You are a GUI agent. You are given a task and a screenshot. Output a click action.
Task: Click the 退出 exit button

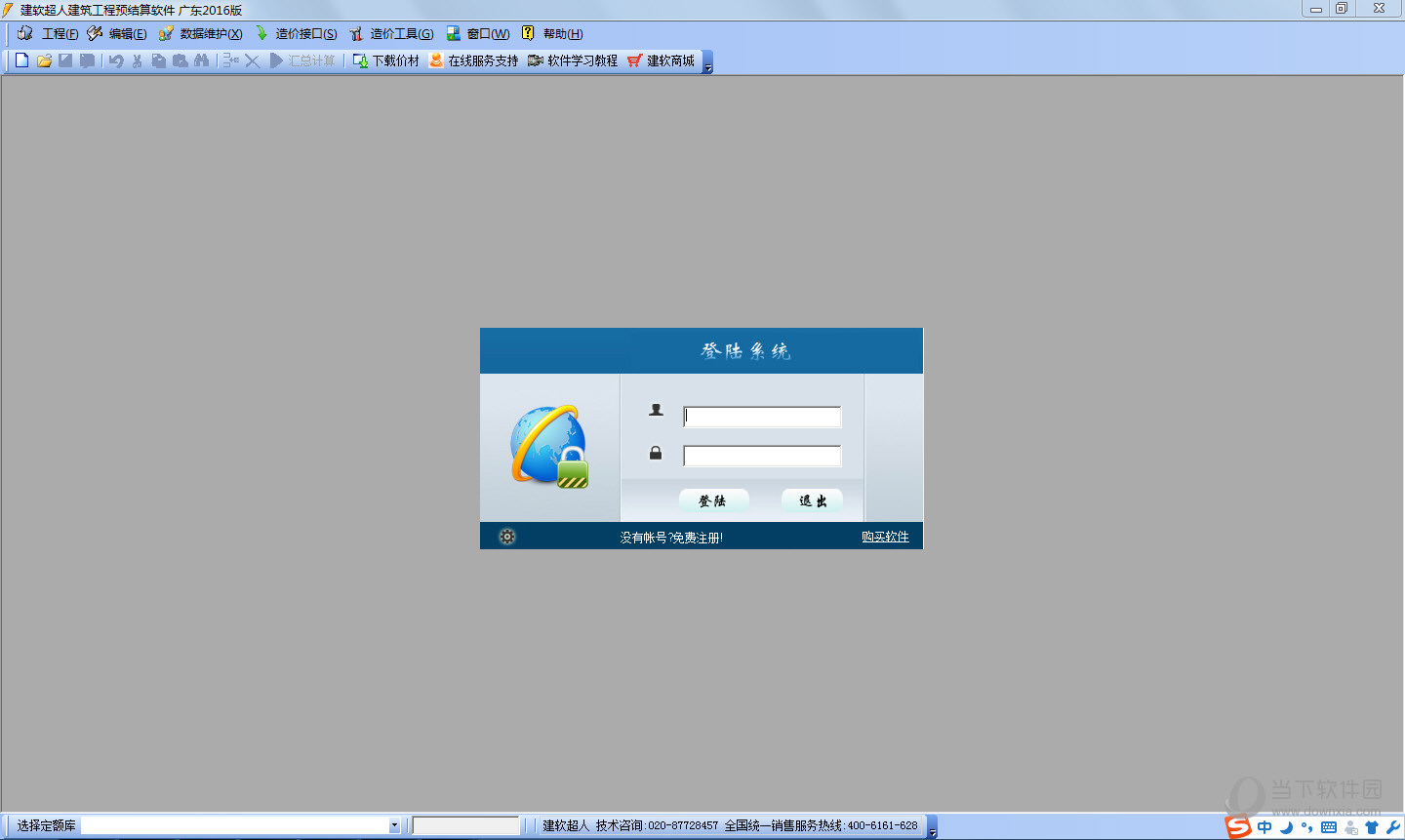pyautogui.click(x=812, y=500)
